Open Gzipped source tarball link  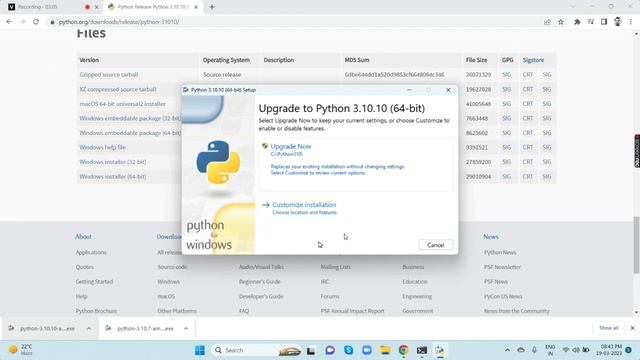[109, 75]
